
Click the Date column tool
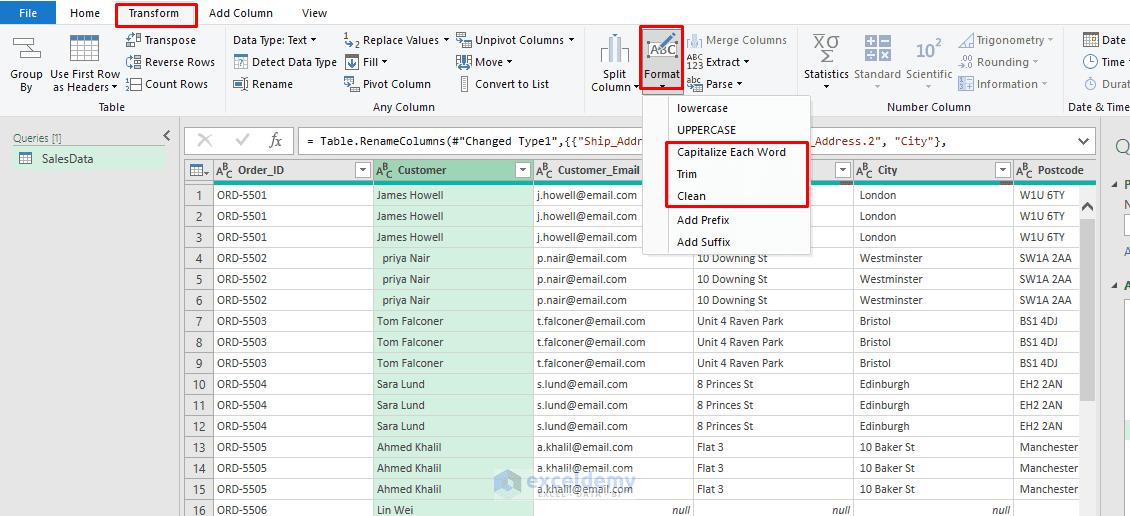tap(1104, 40)
